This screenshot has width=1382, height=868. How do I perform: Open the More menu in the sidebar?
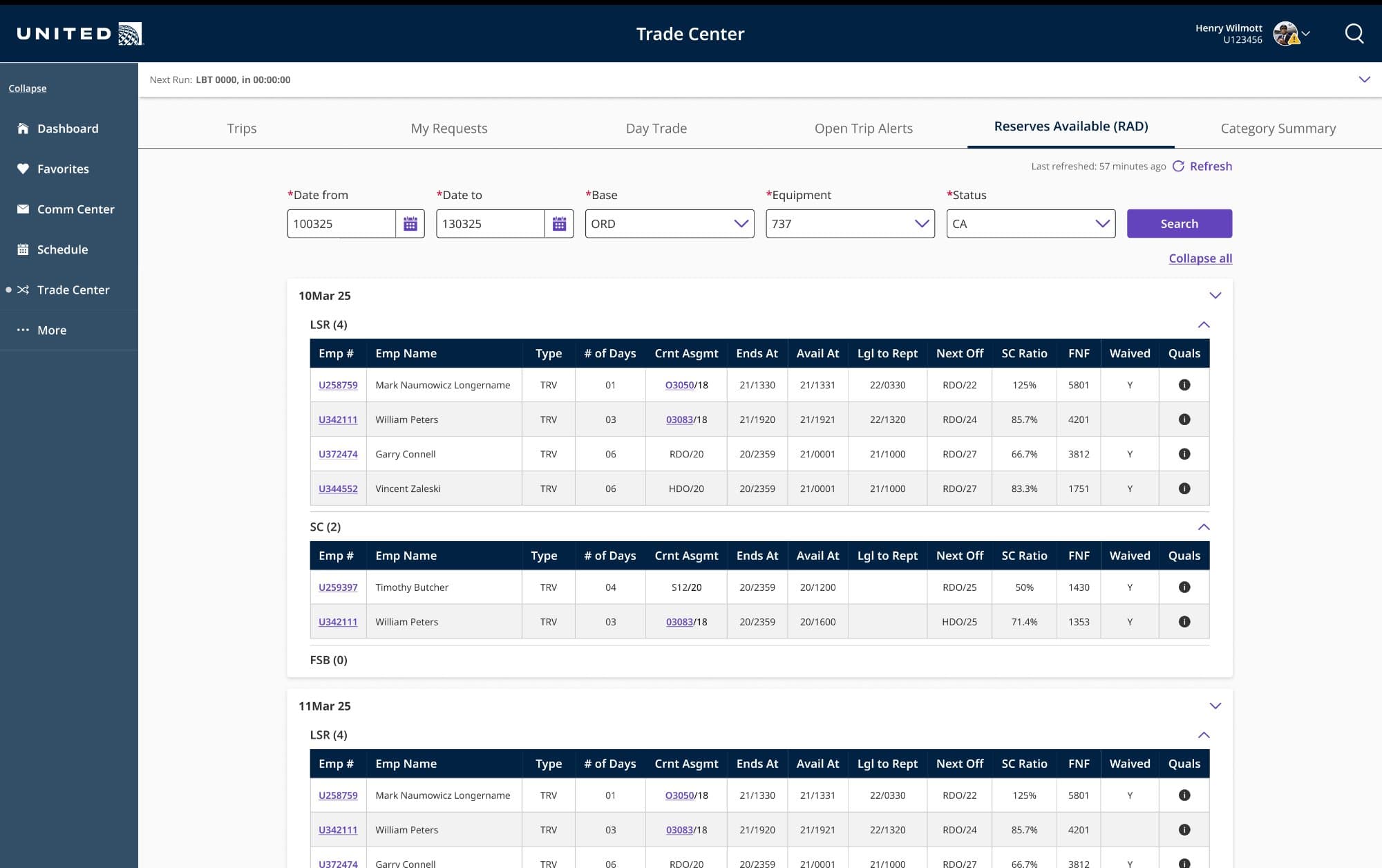[50, 330]
